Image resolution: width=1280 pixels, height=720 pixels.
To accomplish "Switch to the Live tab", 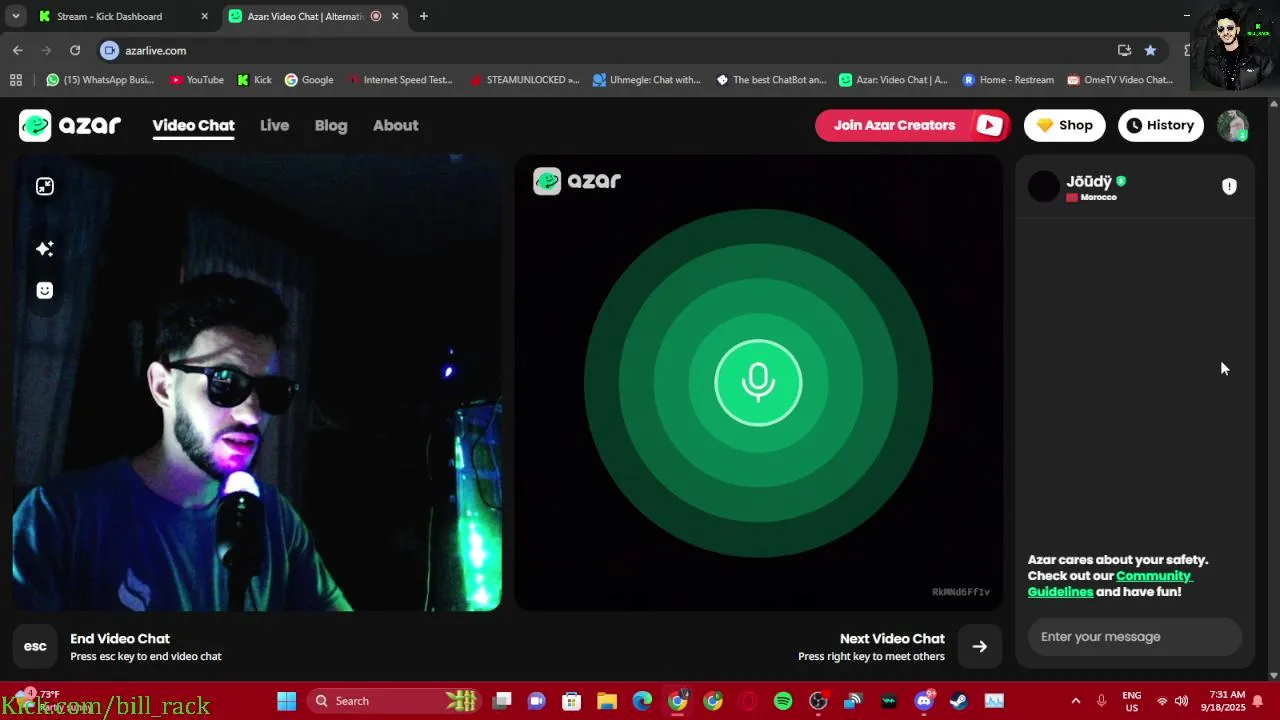I will [274, 125].
